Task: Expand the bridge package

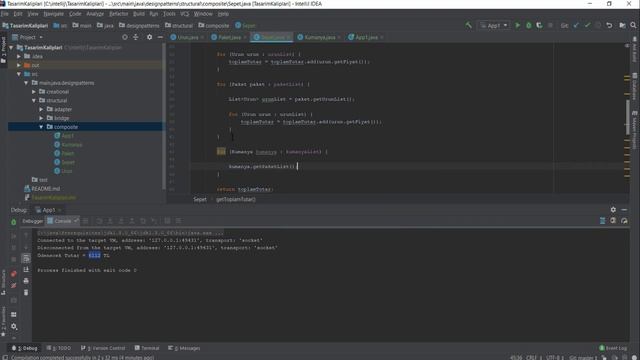Action: click(41, 118)
